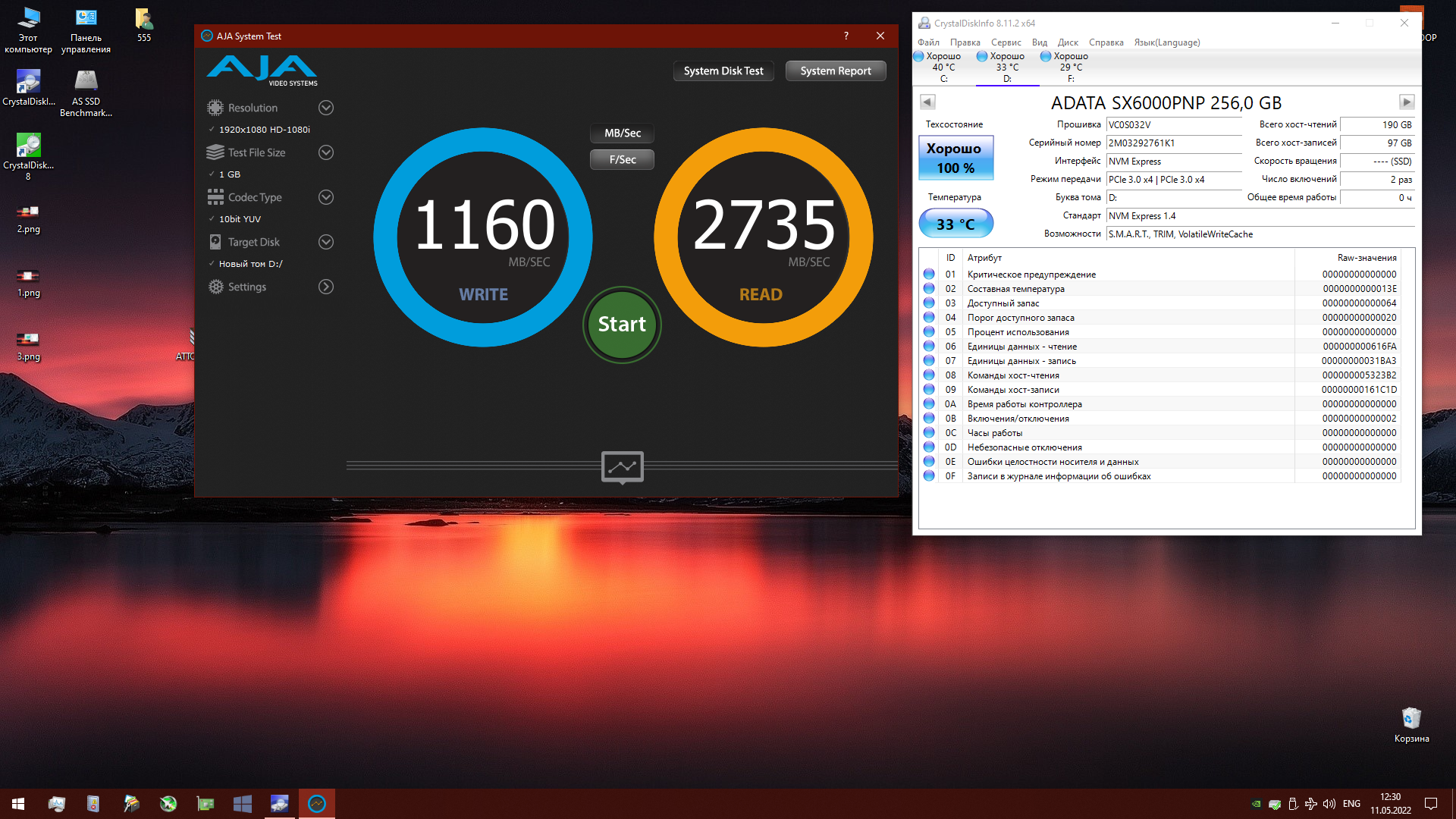
Task: Open the Windows Start menu
Action: click(x=18, y=804)
